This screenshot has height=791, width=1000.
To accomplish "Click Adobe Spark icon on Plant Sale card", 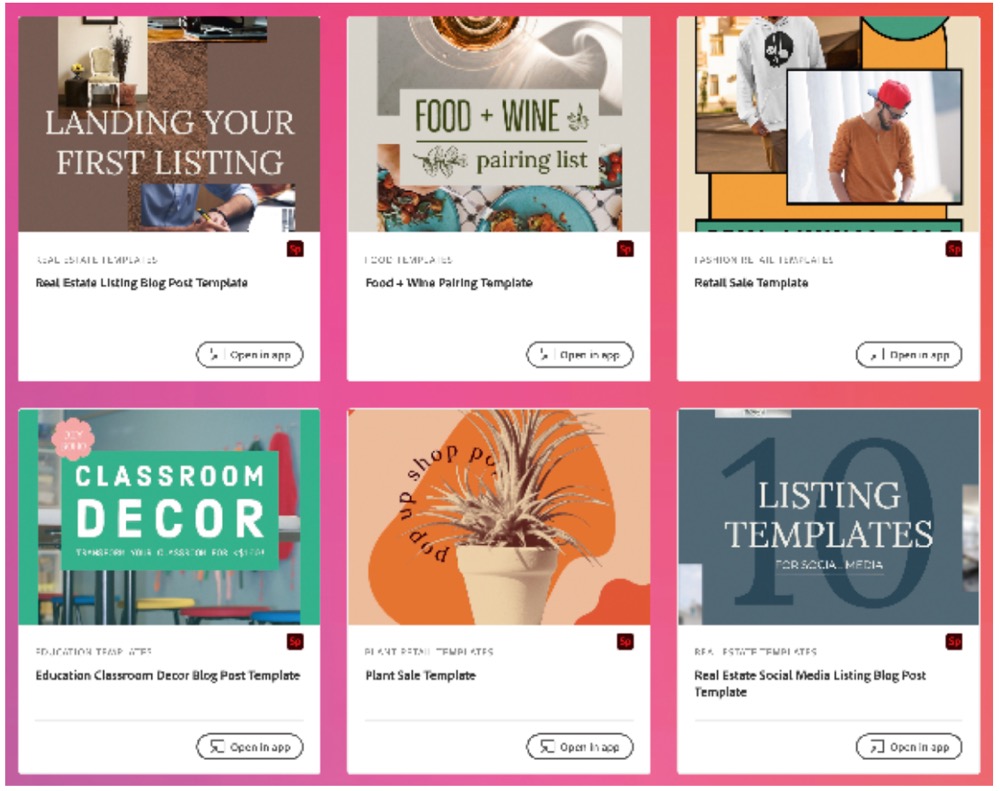I will [625, 641].
